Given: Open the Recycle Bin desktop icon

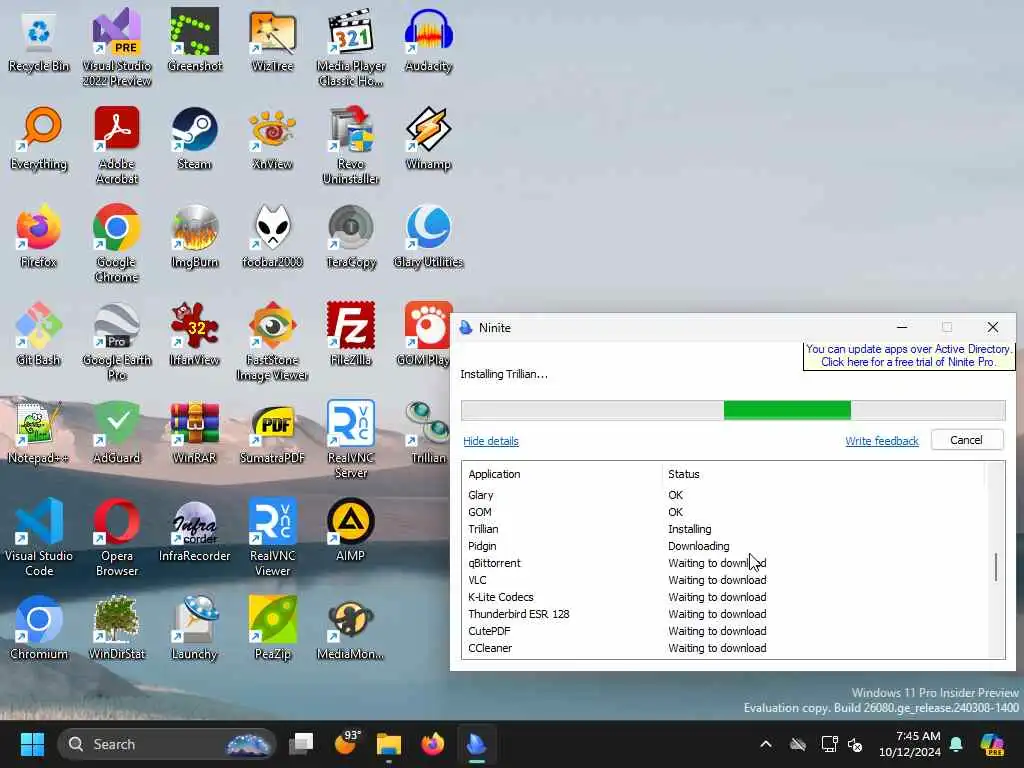Looking at the screenshot, I should tap(39, 40).
